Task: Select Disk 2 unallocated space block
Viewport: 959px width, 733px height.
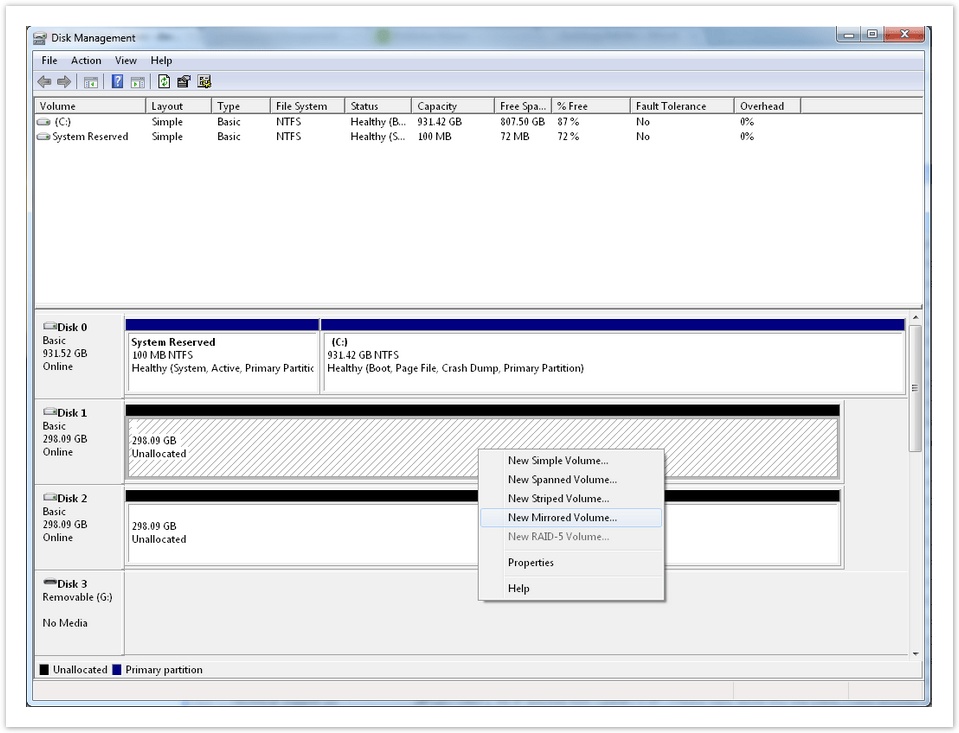Action: point(300,533)
